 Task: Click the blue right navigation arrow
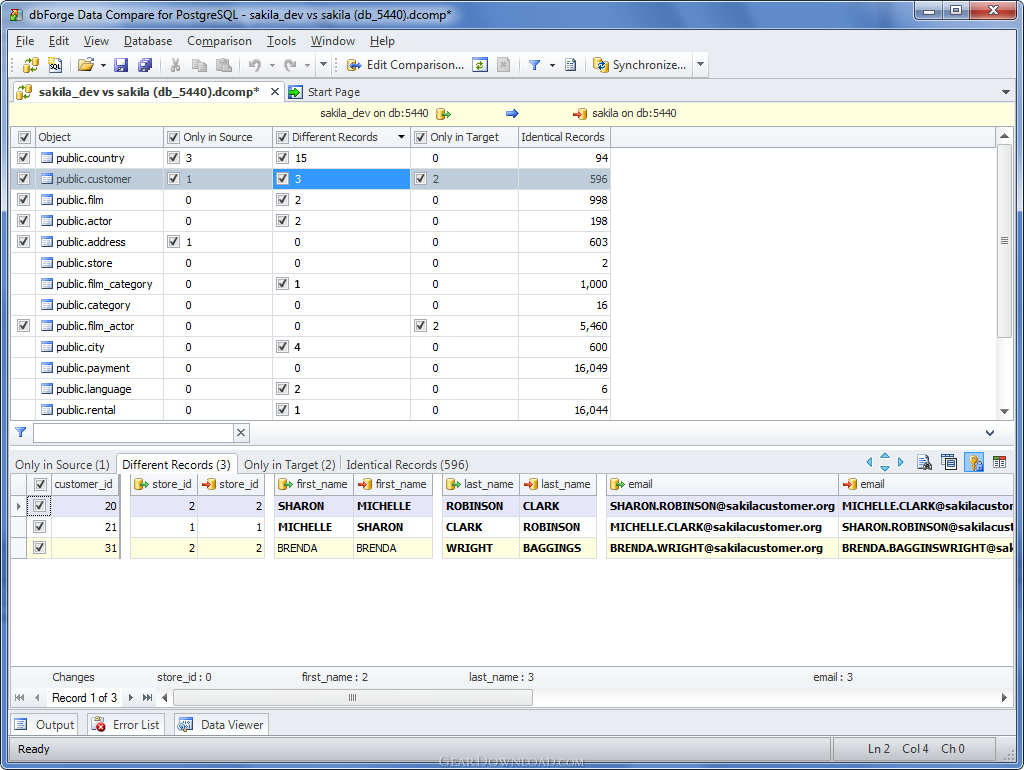coord(901,462)
